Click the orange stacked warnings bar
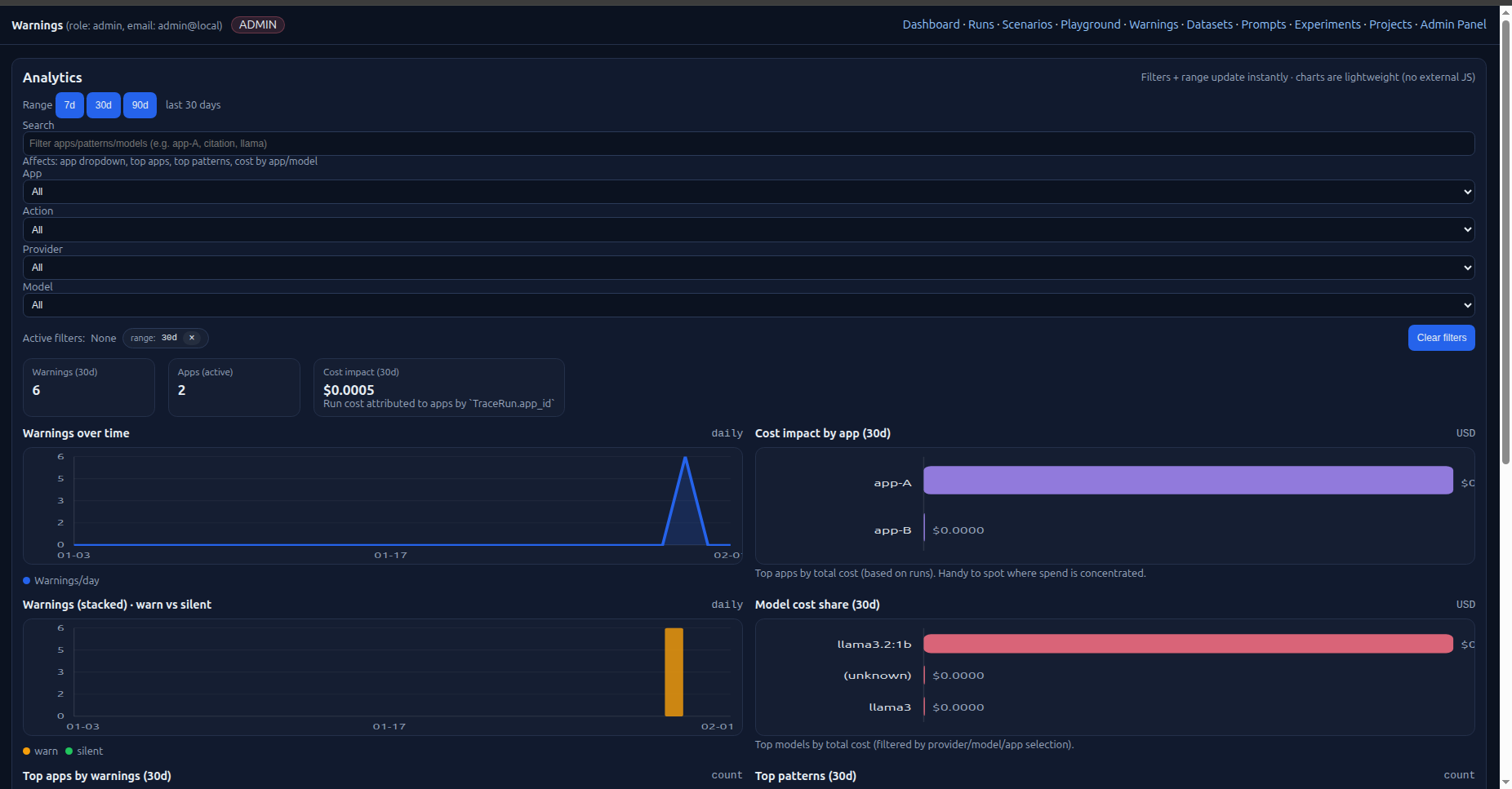Image resolution: width=1512 pixels, height=789 pixels. (674, 672)
